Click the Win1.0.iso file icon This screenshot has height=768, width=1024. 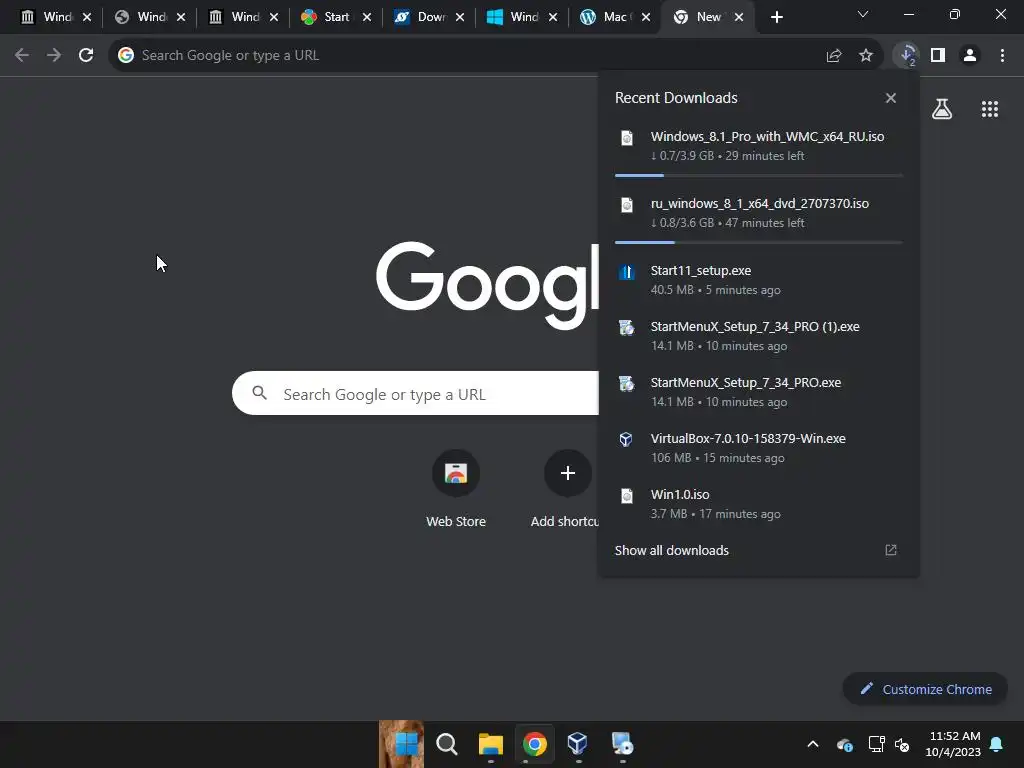click(626, 496)
